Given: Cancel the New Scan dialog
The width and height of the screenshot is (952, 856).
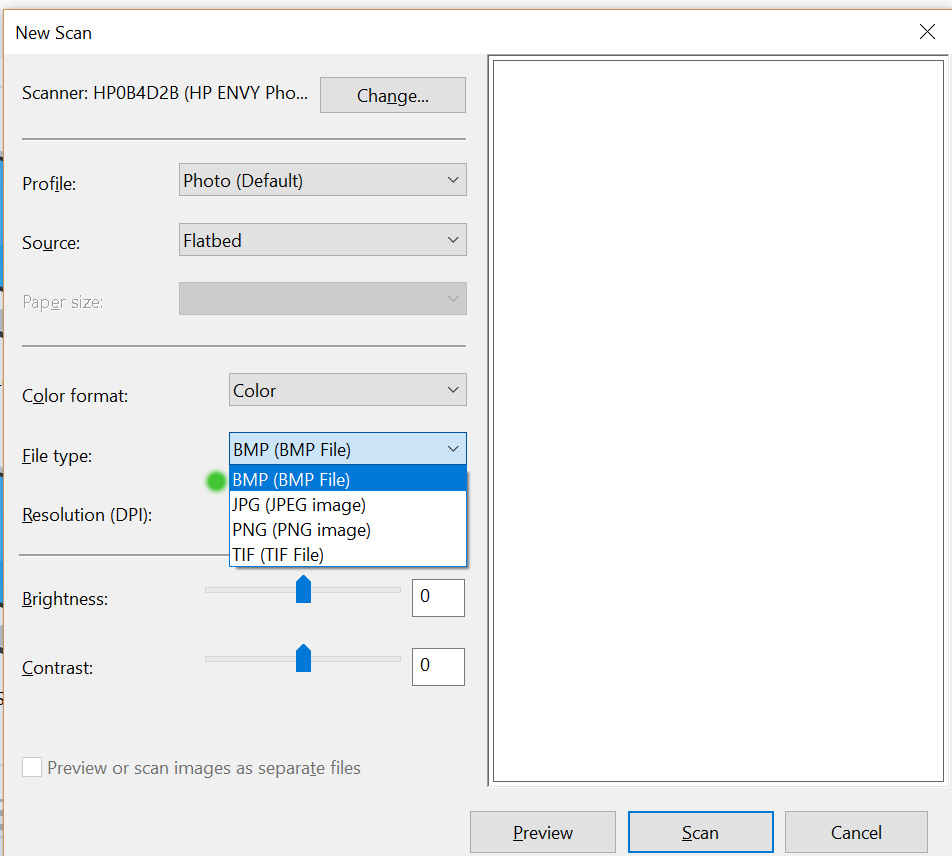Looking at the screenshot, I should (x=856, y=831).
